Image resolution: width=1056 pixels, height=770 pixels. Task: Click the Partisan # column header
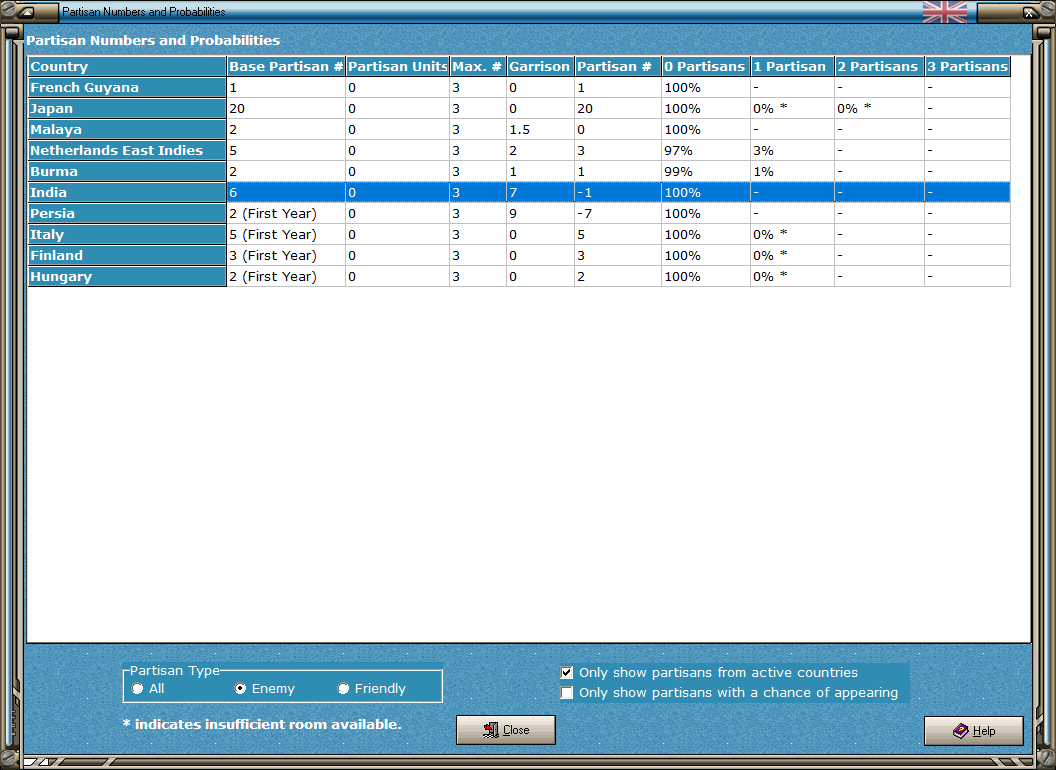618,66
